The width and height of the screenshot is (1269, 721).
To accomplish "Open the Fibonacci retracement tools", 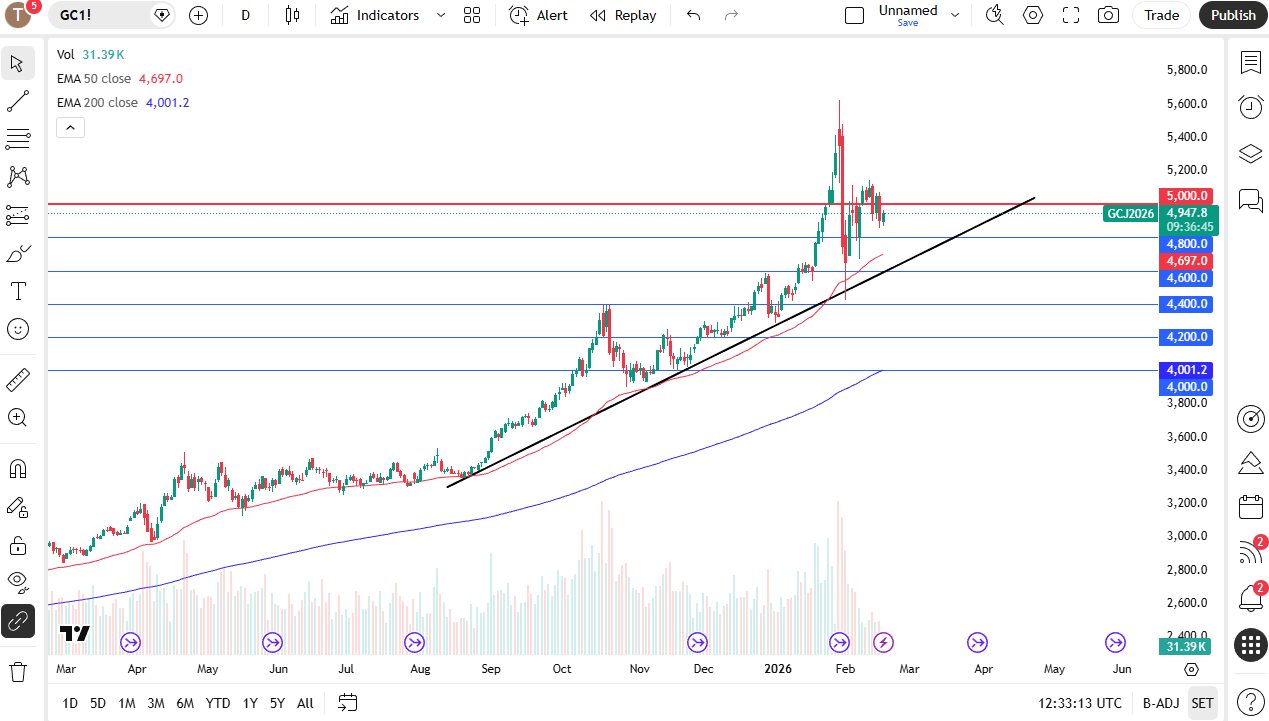I will [17, 139].
